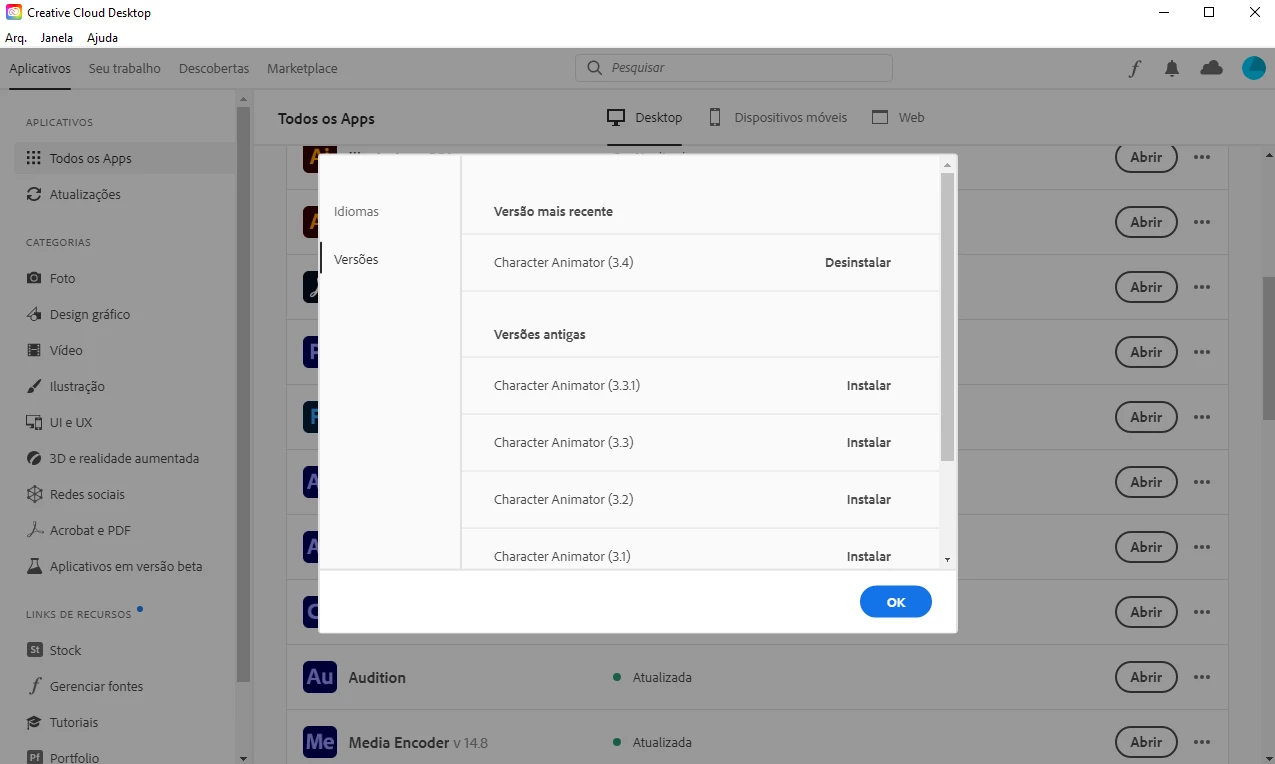Install Character Animator 3.2
Screen dimensions: 1275x764
coord(869,500)
